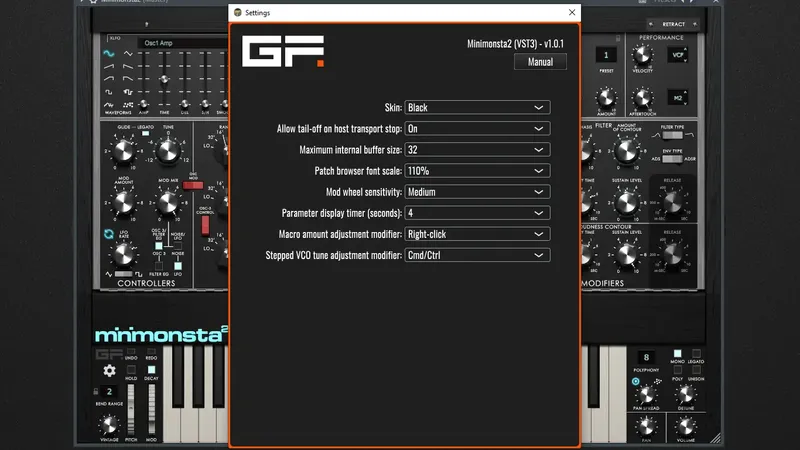Click the right arrow beside Retract
The height and width of the screenshot is (450, 800).
[x=694, y=24]
